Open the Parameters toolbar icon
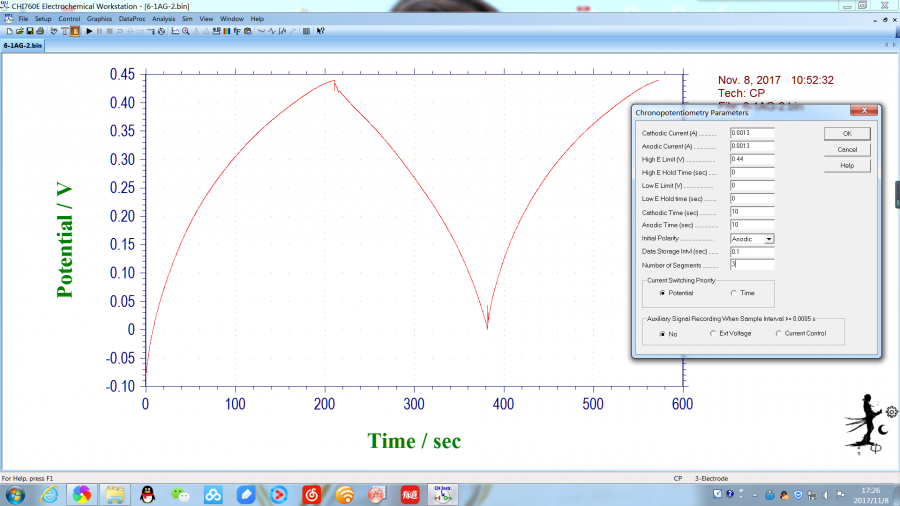This screenshot has width=900, height=506. [75, 31]
